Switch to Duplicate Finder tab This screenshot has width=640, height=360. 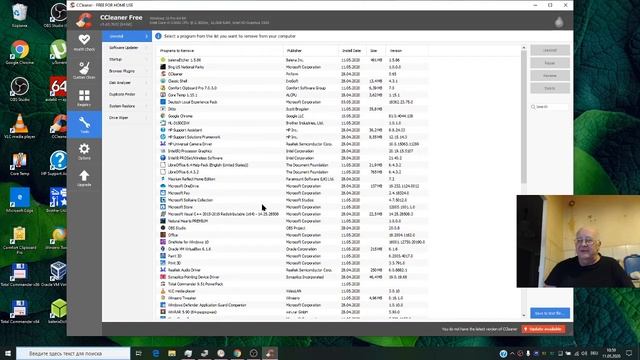pyautogui.click(x=127, y=94)
